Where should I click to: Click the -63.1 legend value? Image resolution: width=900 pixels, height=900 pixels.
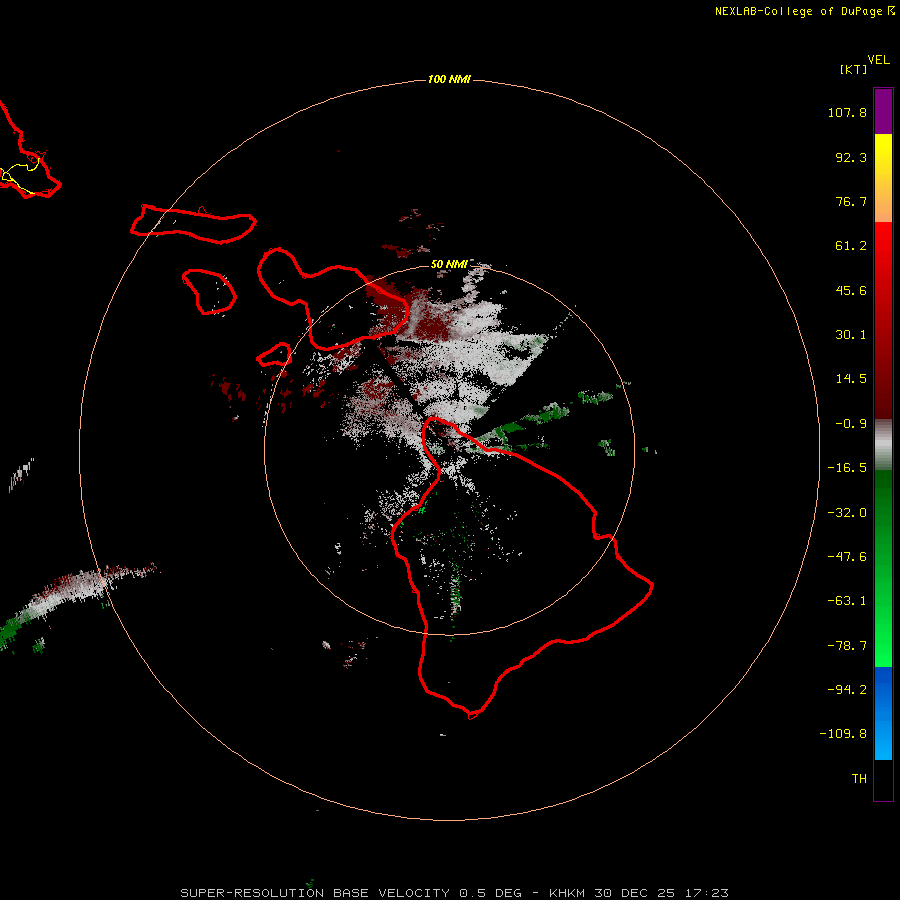click(847, 601)
